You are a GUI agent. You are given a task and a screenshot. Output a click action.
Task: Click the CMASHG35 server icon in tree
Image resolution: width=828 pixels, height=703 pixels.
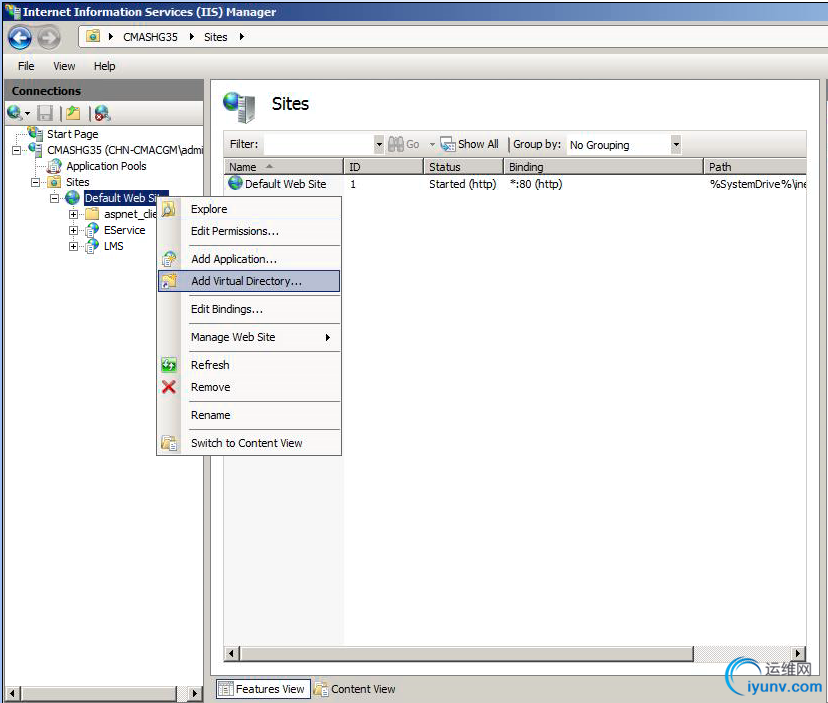(35, 149)
